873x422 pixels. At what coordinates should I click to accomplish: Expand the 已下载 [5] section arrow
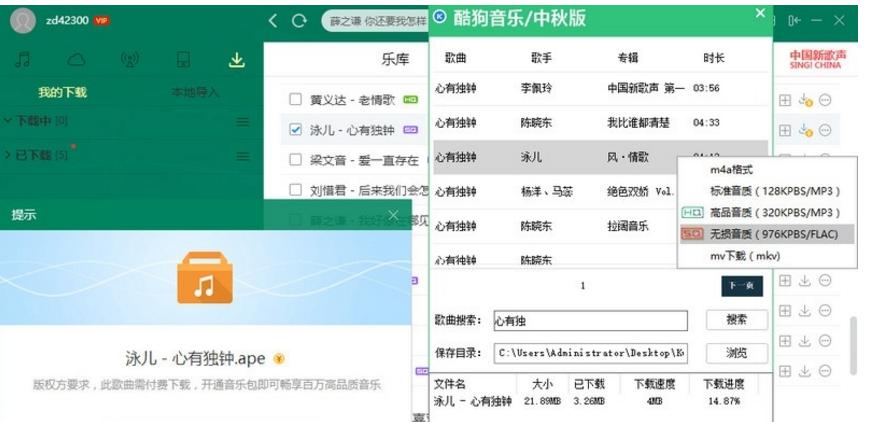tap(8, 155)
